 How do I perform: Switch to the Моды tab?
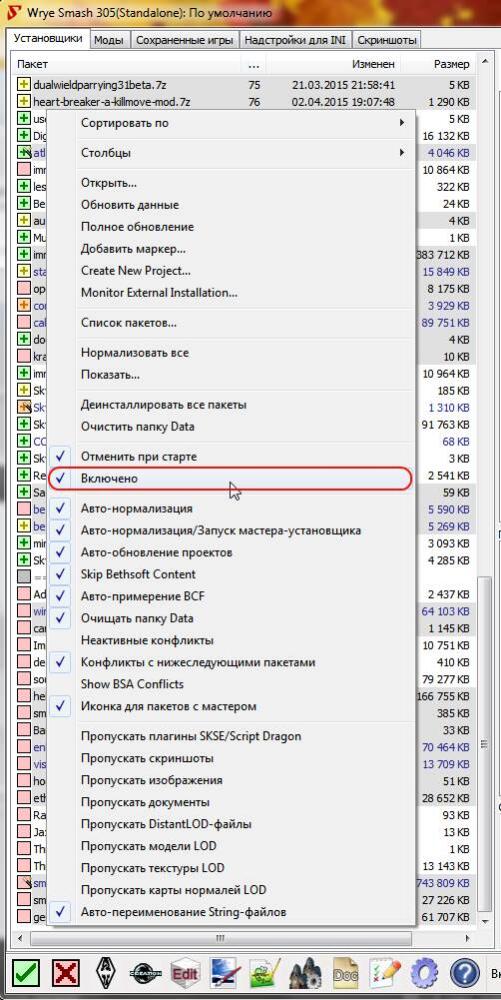pos(108,40)
